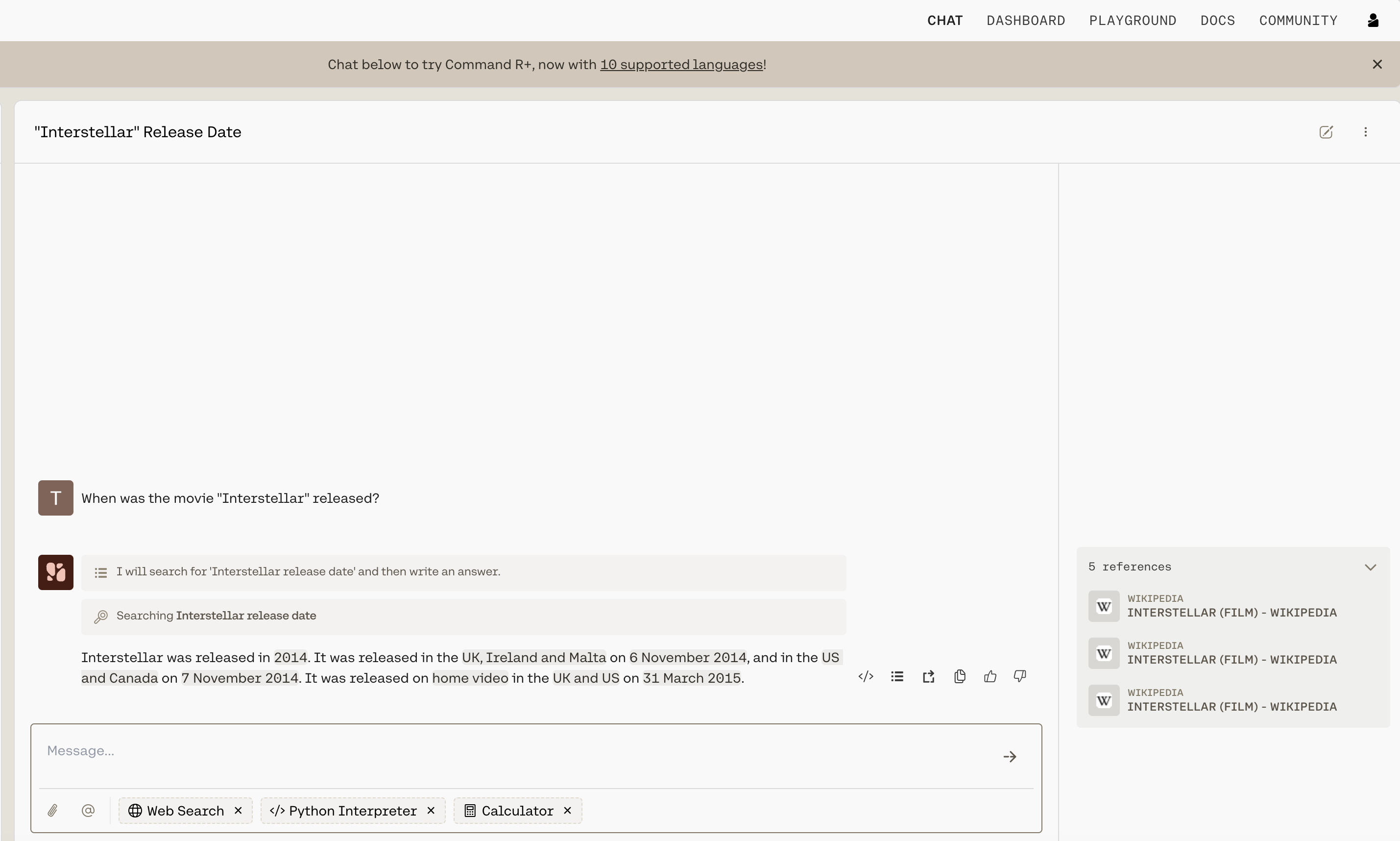1400x841 pixels.
Task: Click the view code icon beside response
Action: point(866,677)
